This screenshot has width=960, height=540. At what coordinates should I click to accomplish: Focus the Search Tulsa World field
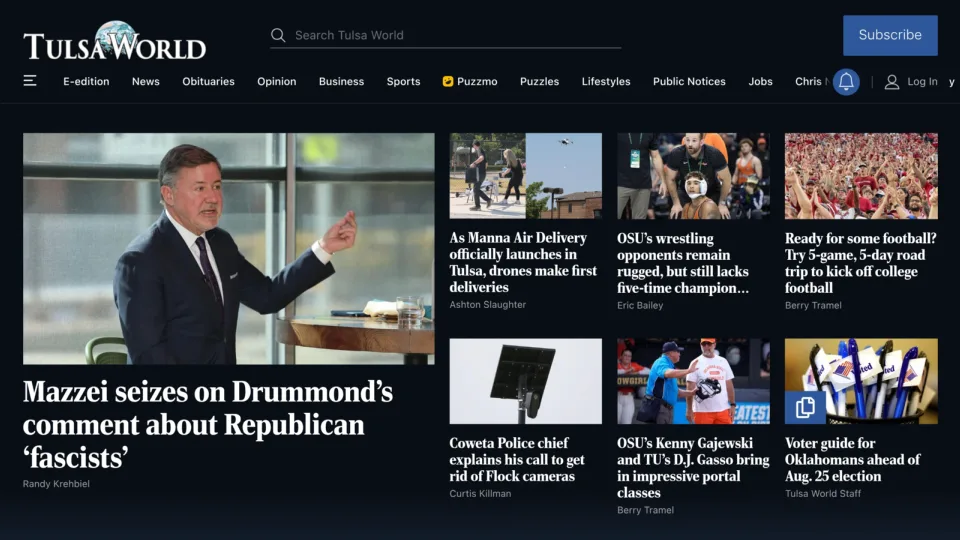pyautogui.click(x=446, y=36)
